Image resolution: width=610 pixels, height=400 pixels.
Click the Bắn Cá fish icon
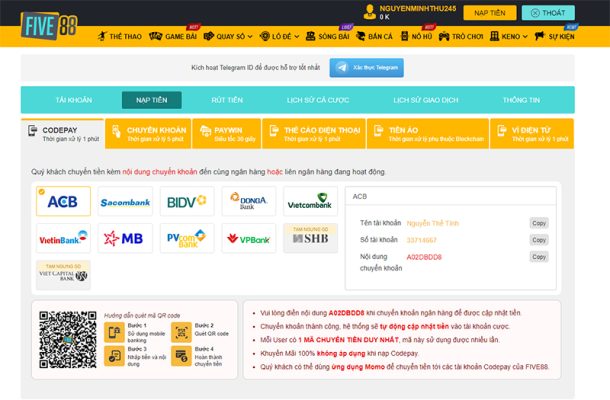(x=360, y=36)
